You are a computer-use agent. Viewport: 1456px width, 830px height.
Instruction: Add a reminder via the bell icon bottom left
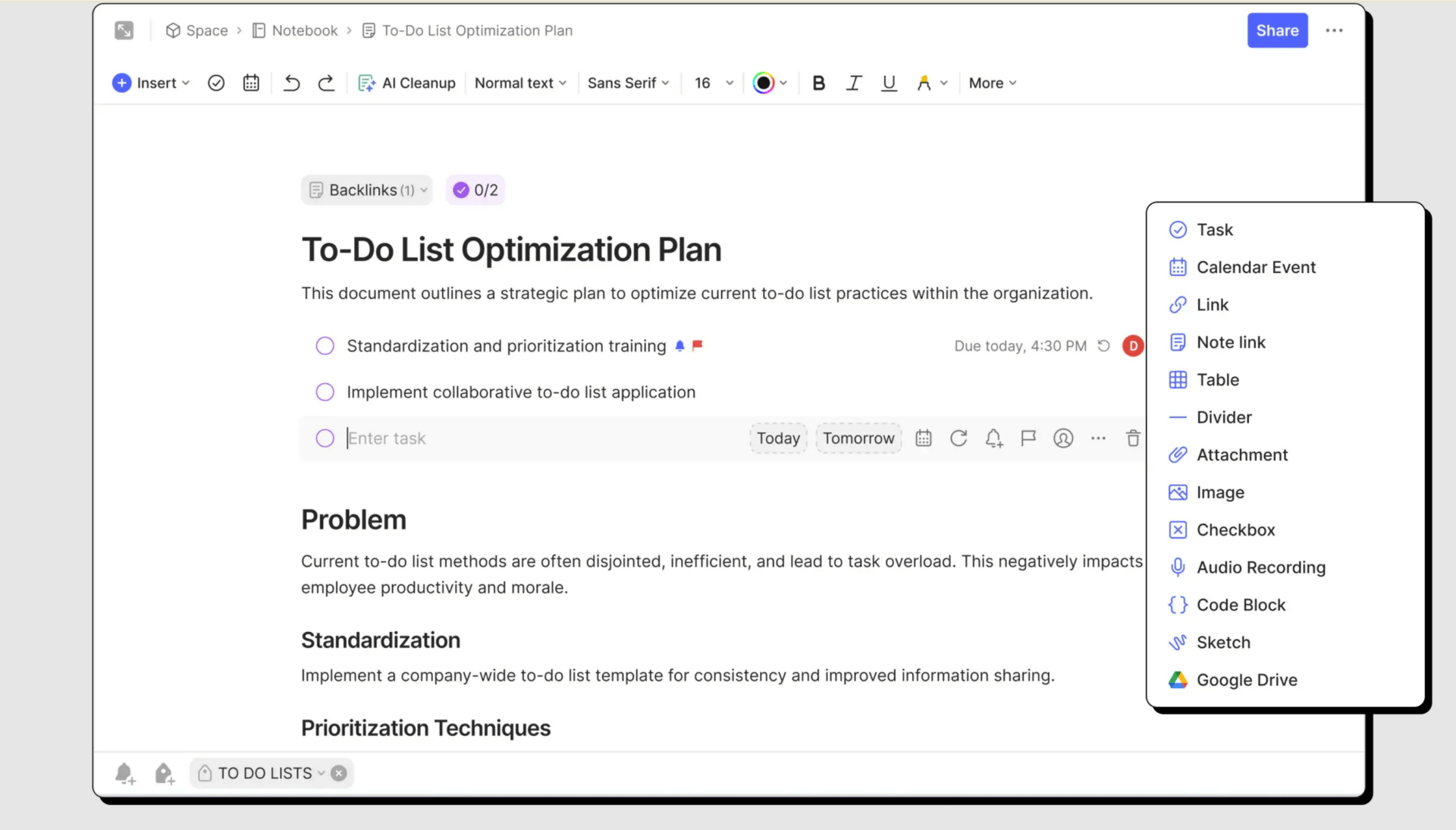point(125,773)
